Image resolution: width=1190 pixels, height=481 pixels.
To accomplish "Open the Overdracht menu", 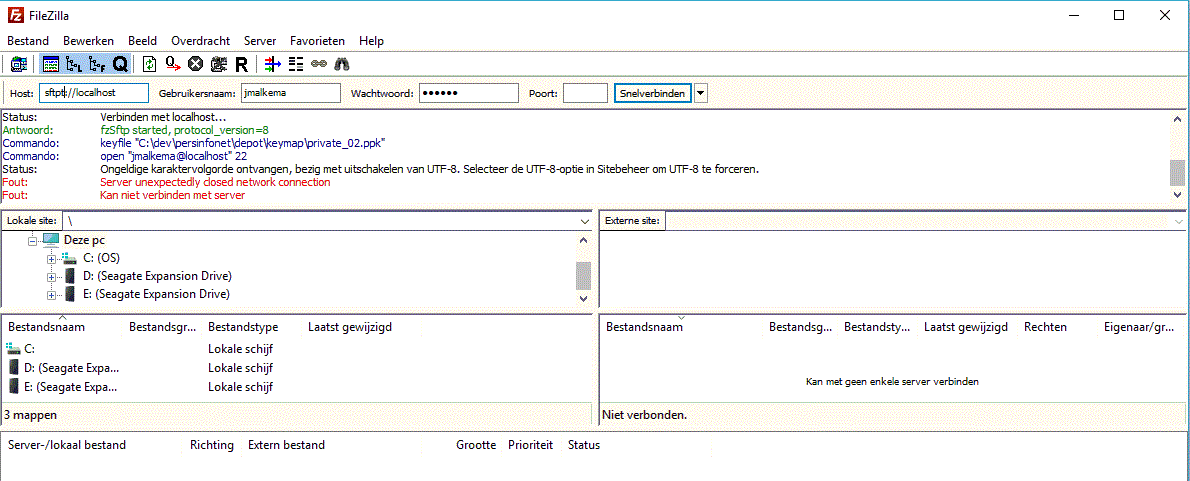I will tap(200, 41).
